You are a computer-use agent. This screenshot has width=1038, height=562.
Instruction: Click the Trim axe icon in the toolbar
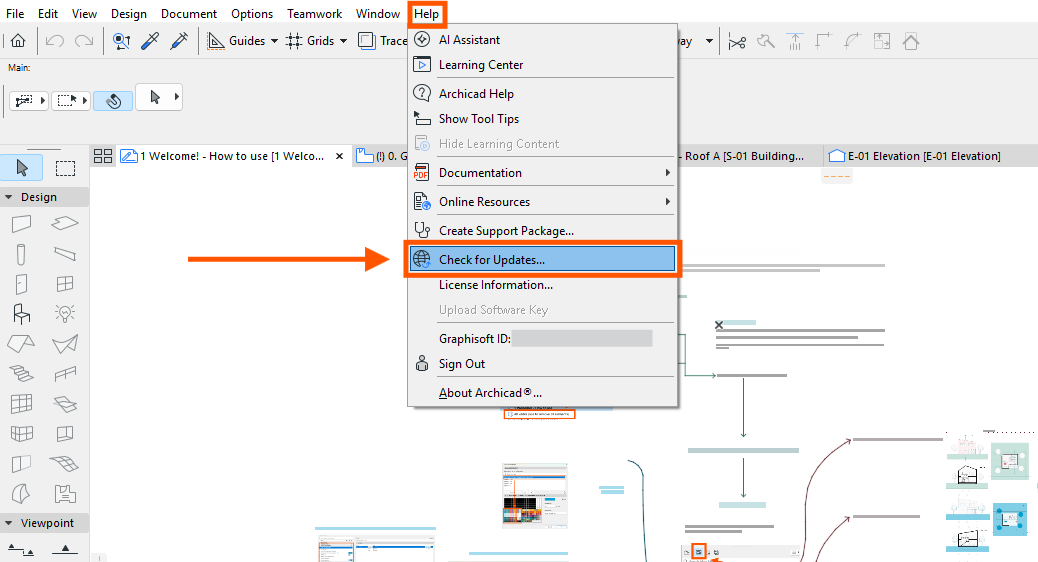pyautogui.click(x=766, y=42)
